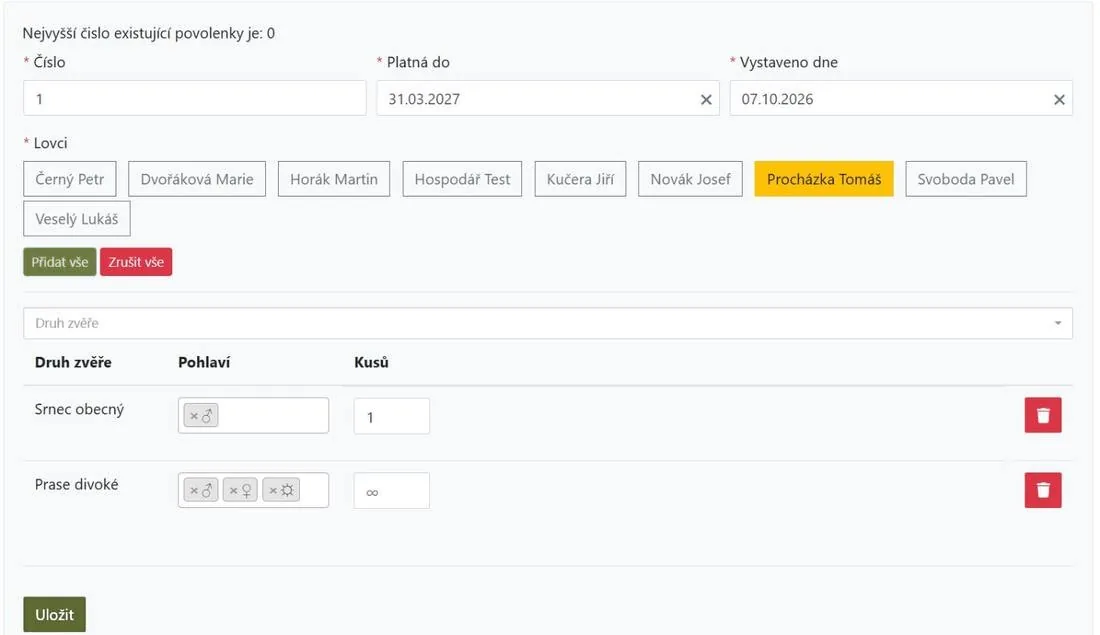This screenshot has height=635, width=1100.
Task: Click the 'Lovci' field label
Action: pyautogui.click(x=51, y=143)
